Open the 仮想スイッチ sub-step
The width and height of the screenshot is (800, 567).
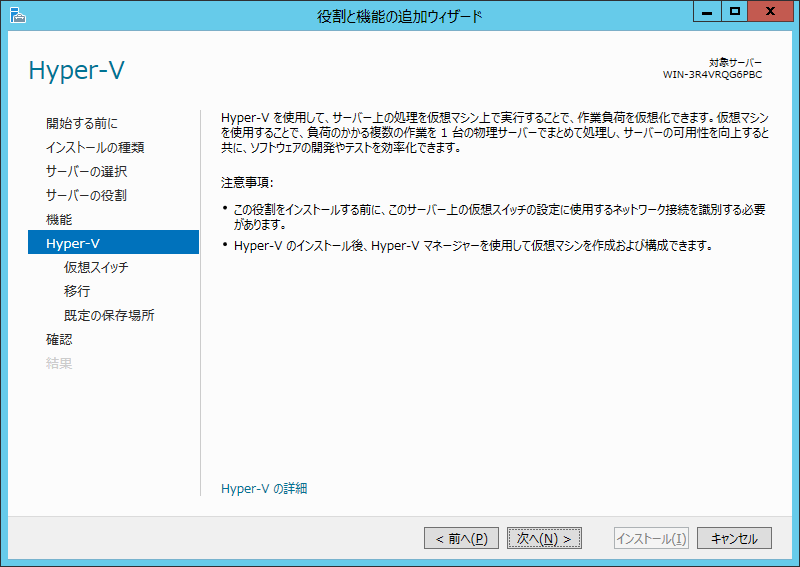[96, 267]
